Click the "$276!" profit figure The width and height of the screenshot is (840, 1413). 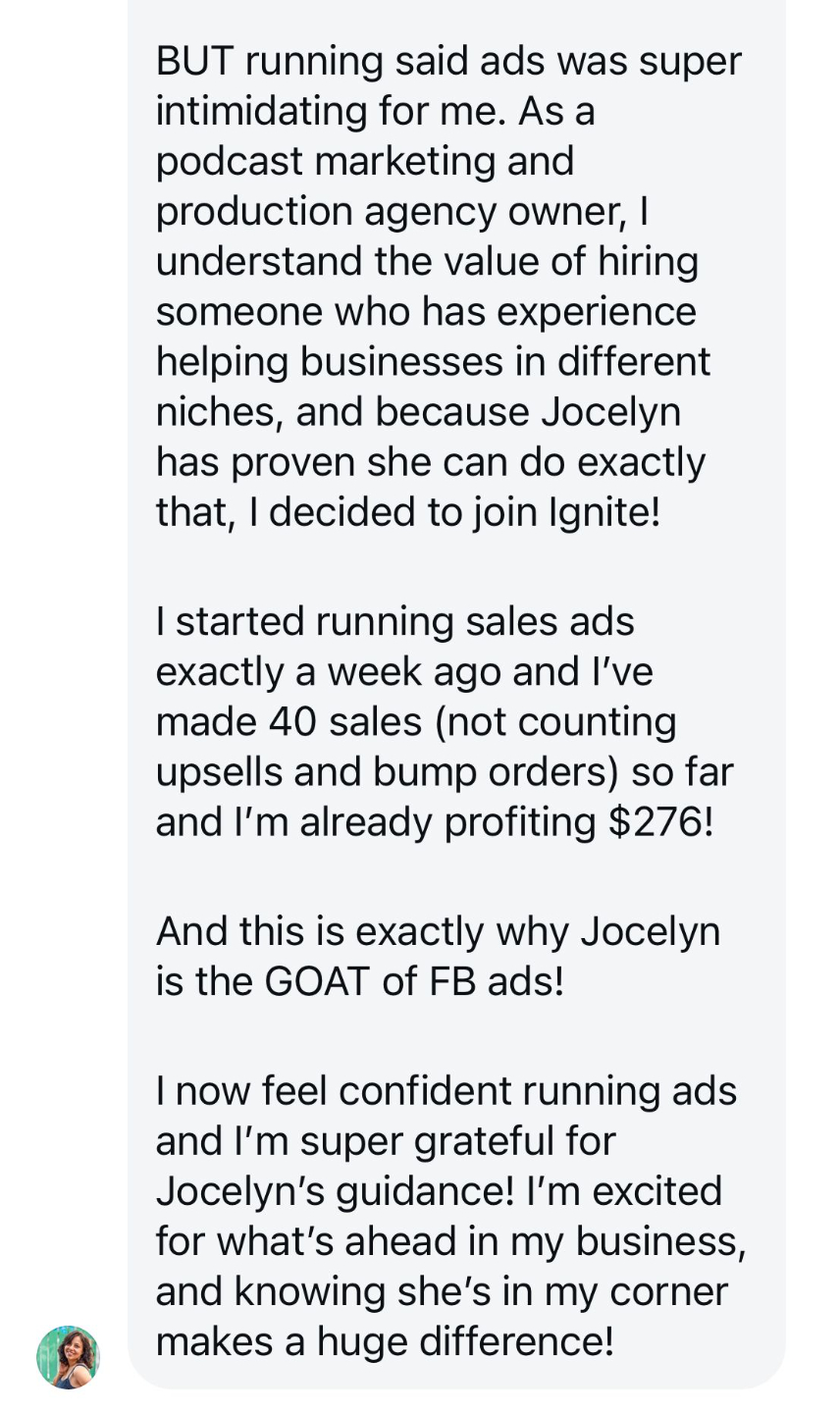(660, 822)
